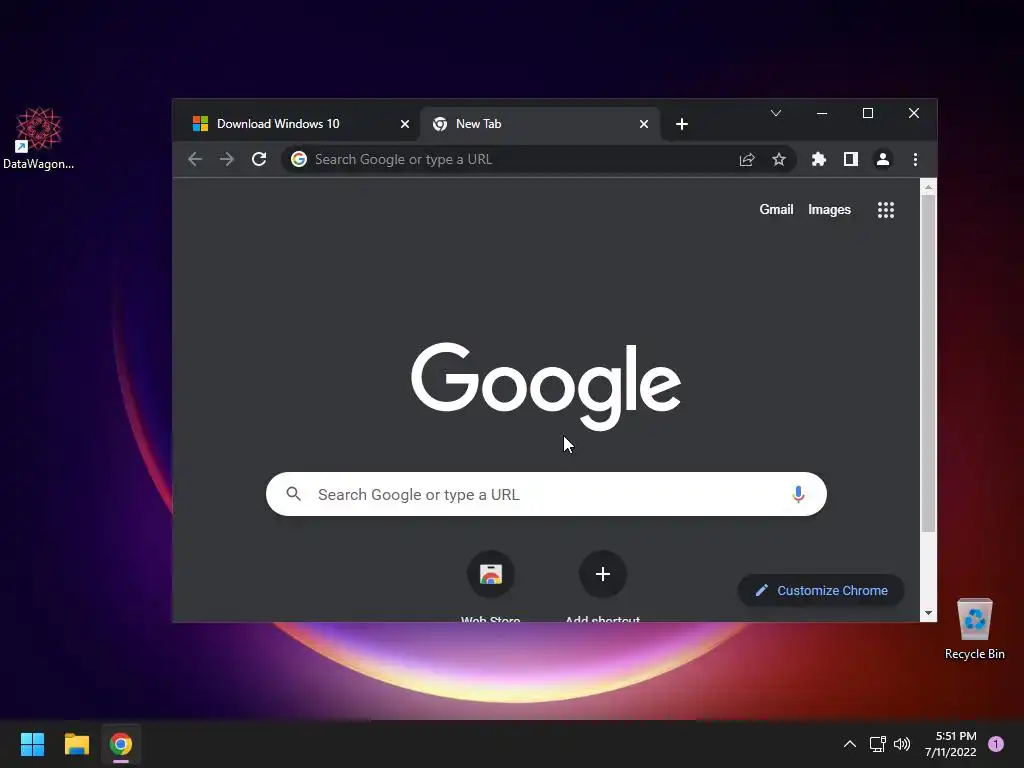Focus the Google search box
This screenshot has width=1024, height=768.
pyautogui.click(x=546, y=494)
